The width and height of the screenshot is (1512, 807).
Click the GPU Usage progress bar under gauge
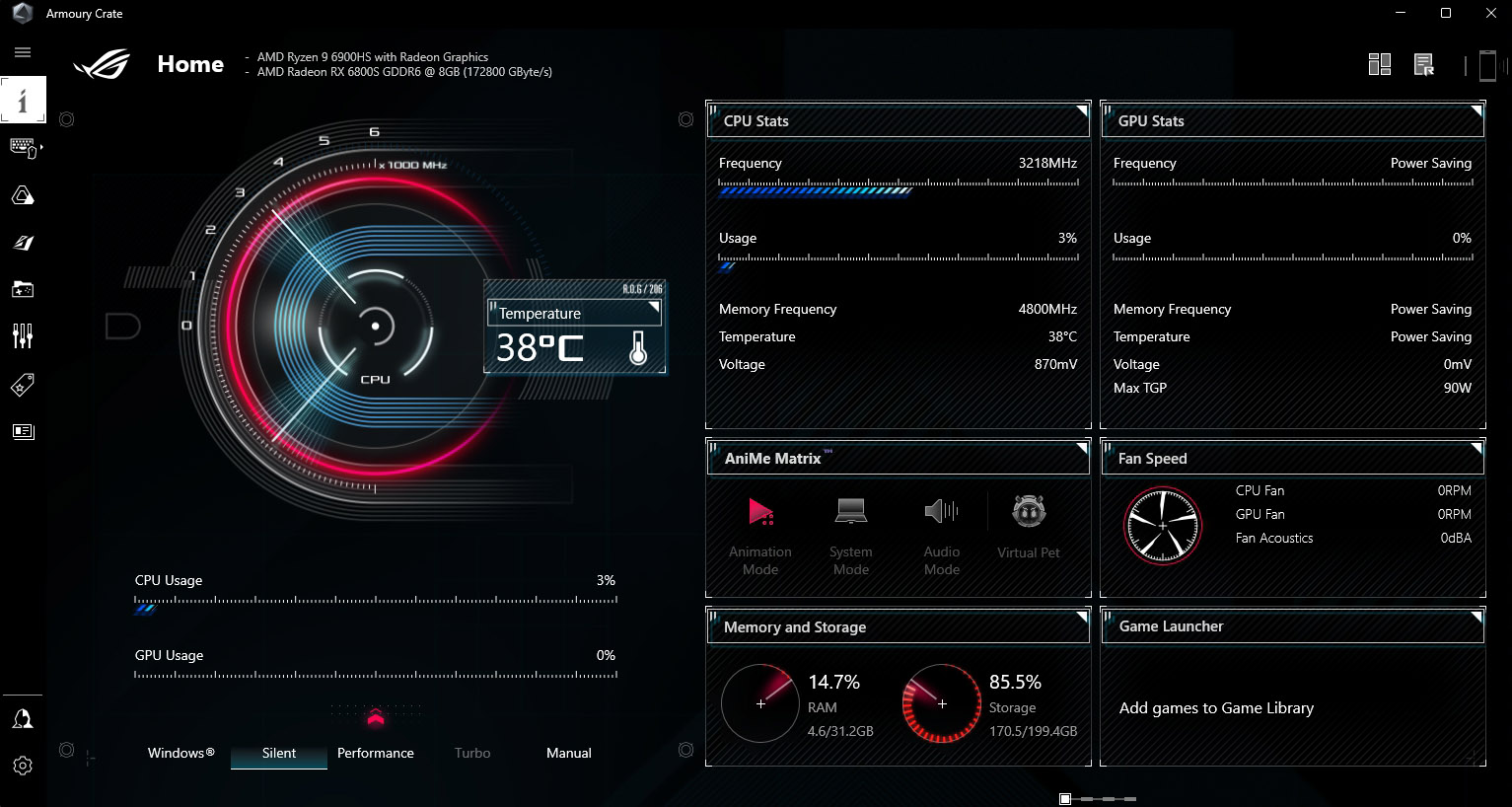376,675
